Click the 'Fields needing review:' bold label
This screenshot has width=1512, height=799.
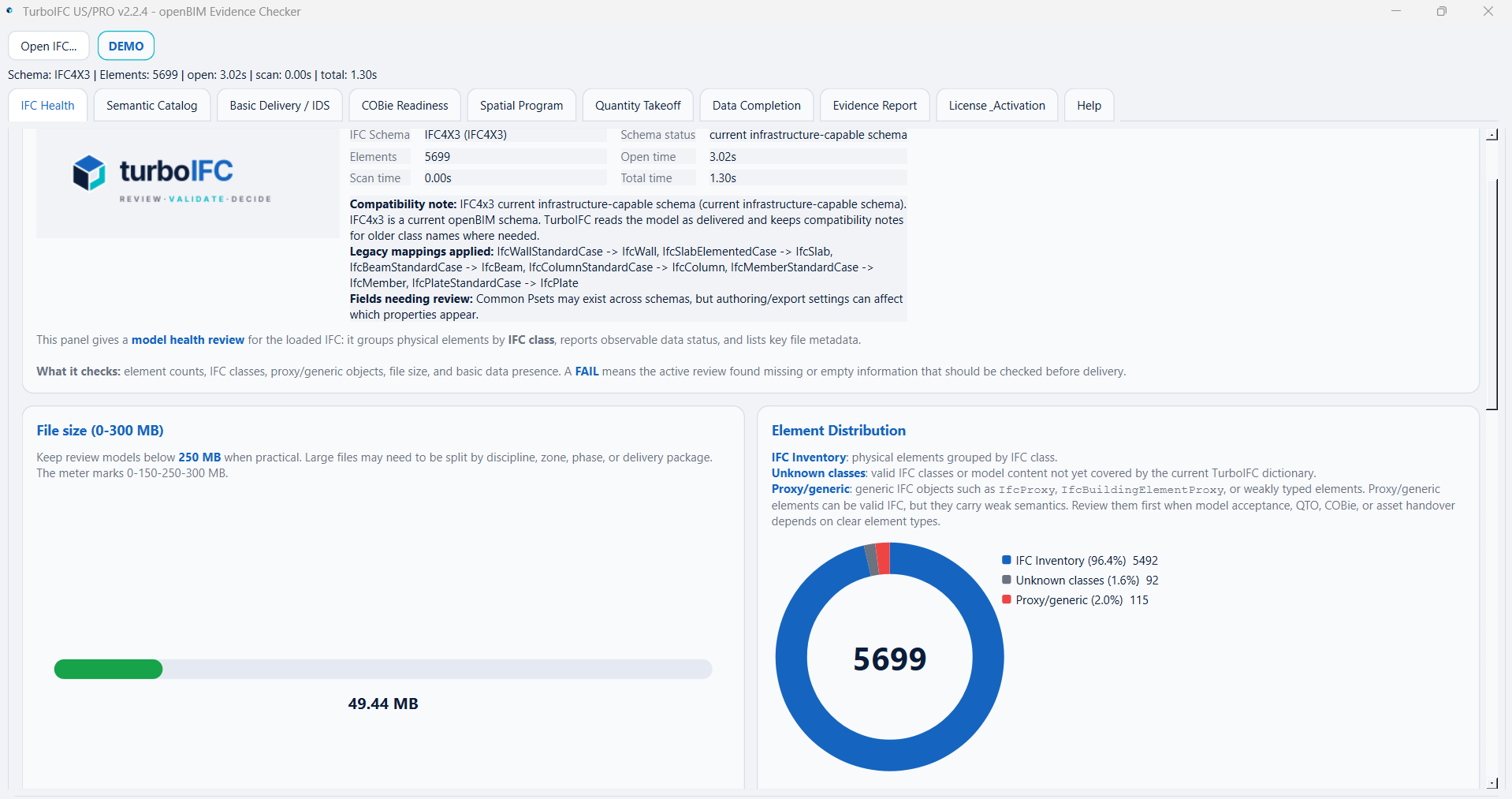click(412, 299)
